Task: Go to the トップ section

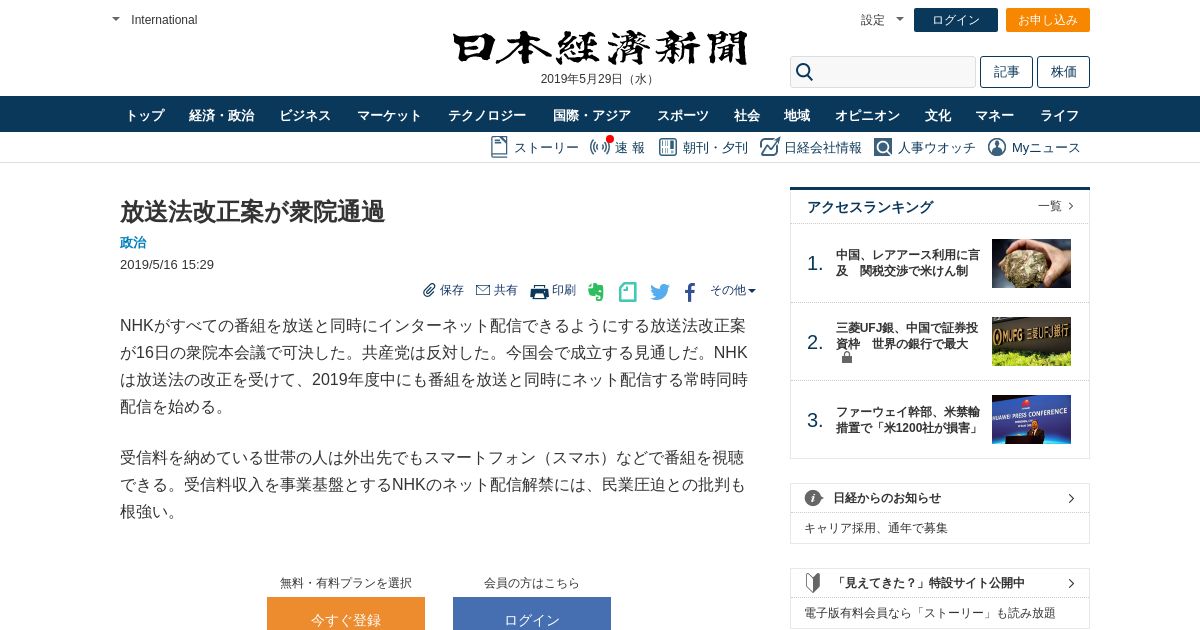Action: tap(145, 115)
